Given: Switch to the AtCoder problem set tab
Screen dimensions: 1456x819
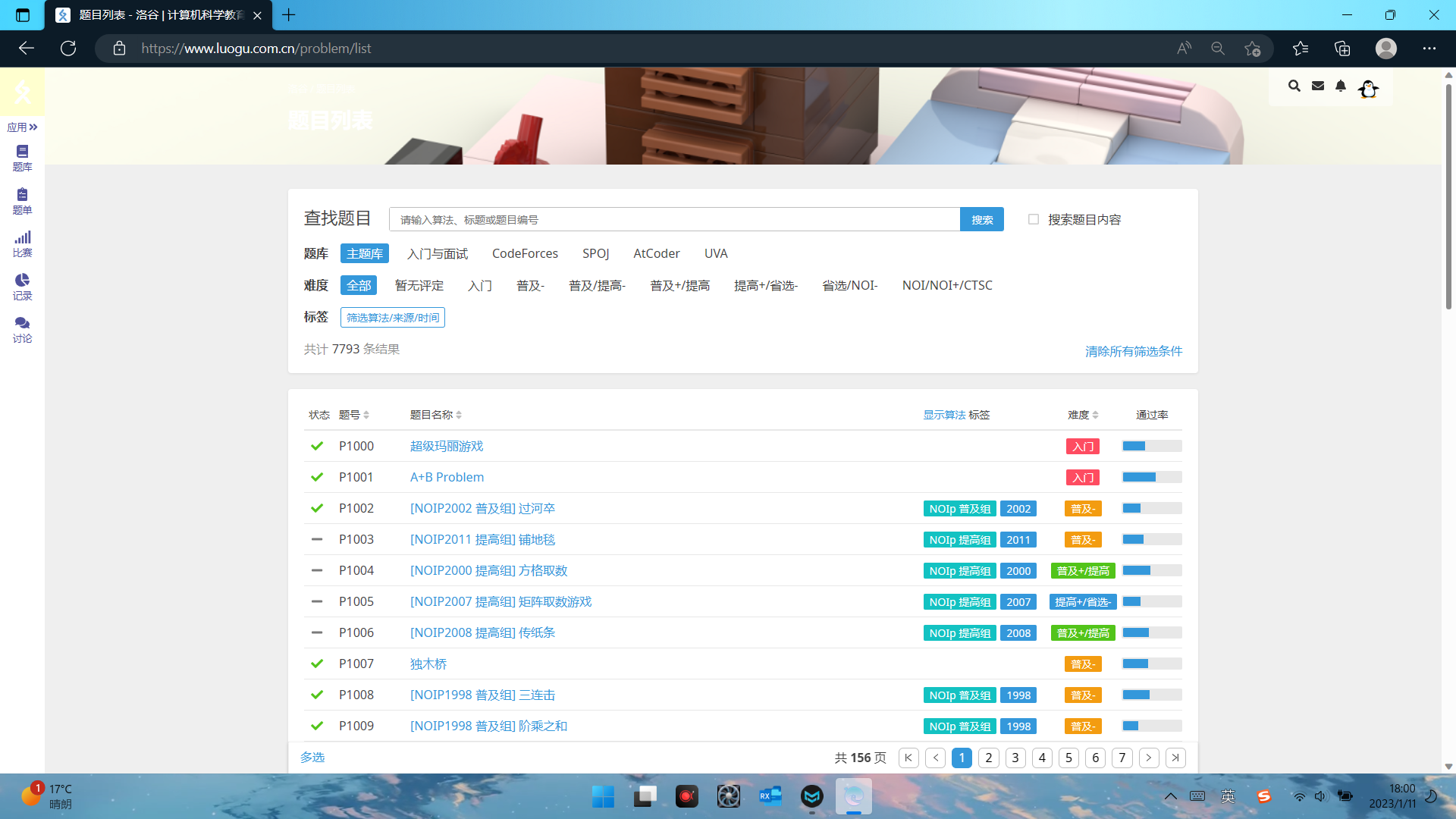Looking at the screenshot, I should pos(656,253).
